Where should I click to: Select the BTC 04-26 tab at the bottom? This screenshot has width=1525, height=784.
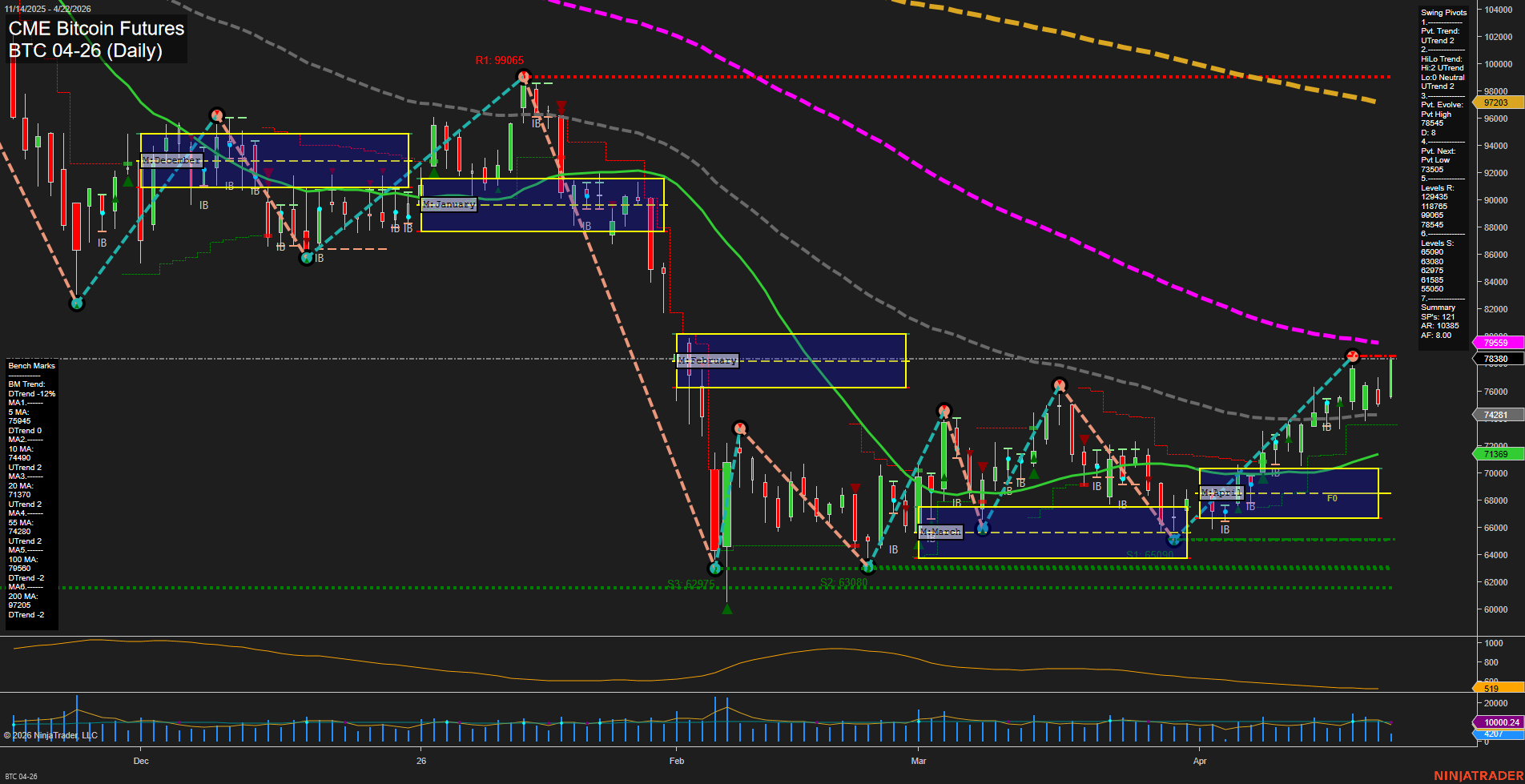[22, 775]
